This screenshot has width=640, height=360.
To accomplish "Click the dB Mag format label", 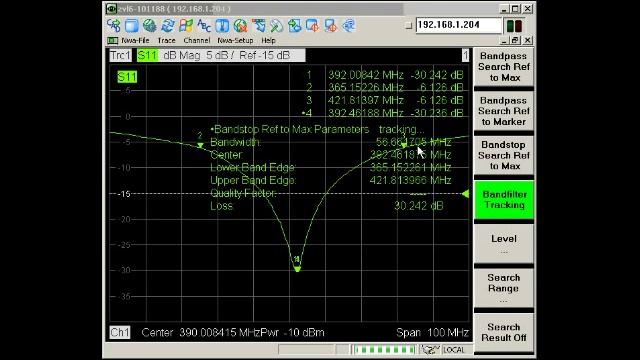I will (181, 55).
